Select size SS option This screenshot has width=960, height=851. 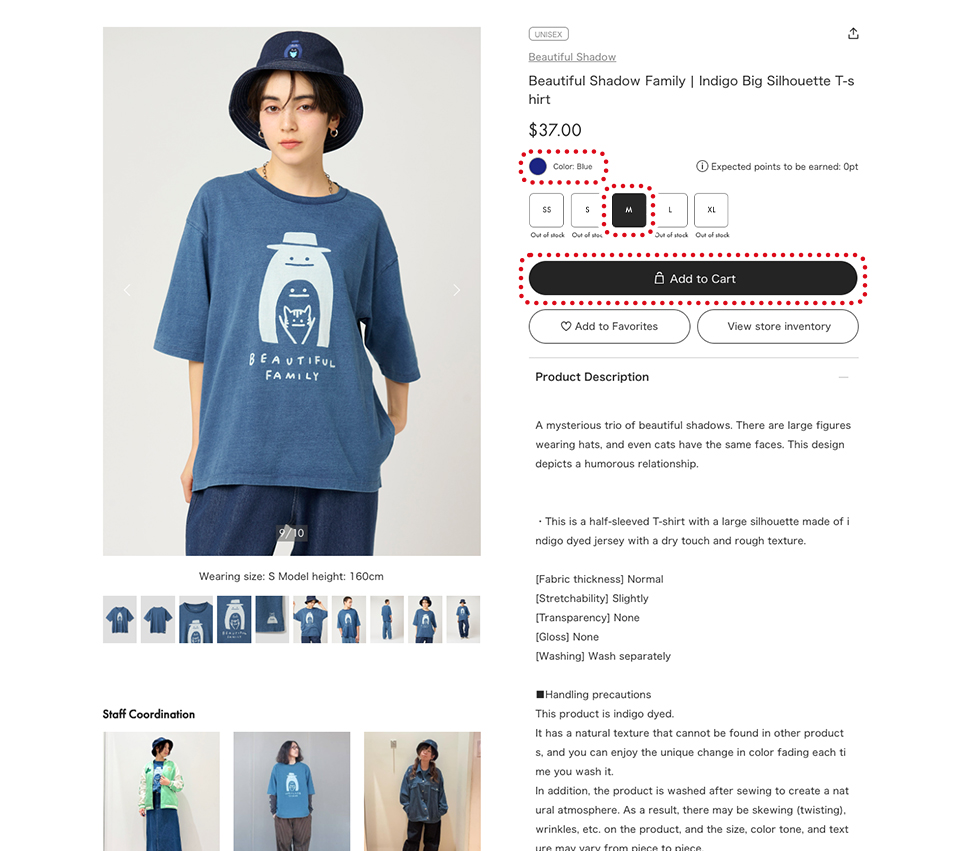tap(546, 210)
